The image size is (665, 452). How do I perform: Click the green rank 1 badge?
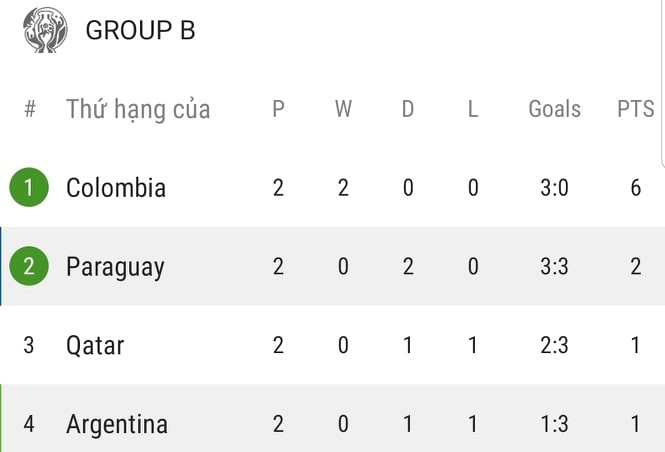point(29,187)
